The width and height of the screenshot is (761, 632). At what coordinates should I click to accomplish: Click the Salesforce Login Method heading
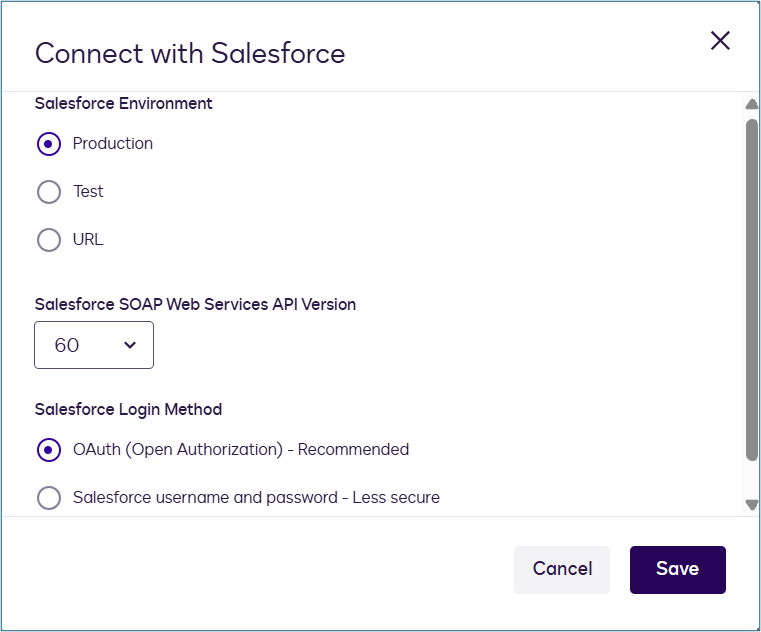tap(128, 410)
